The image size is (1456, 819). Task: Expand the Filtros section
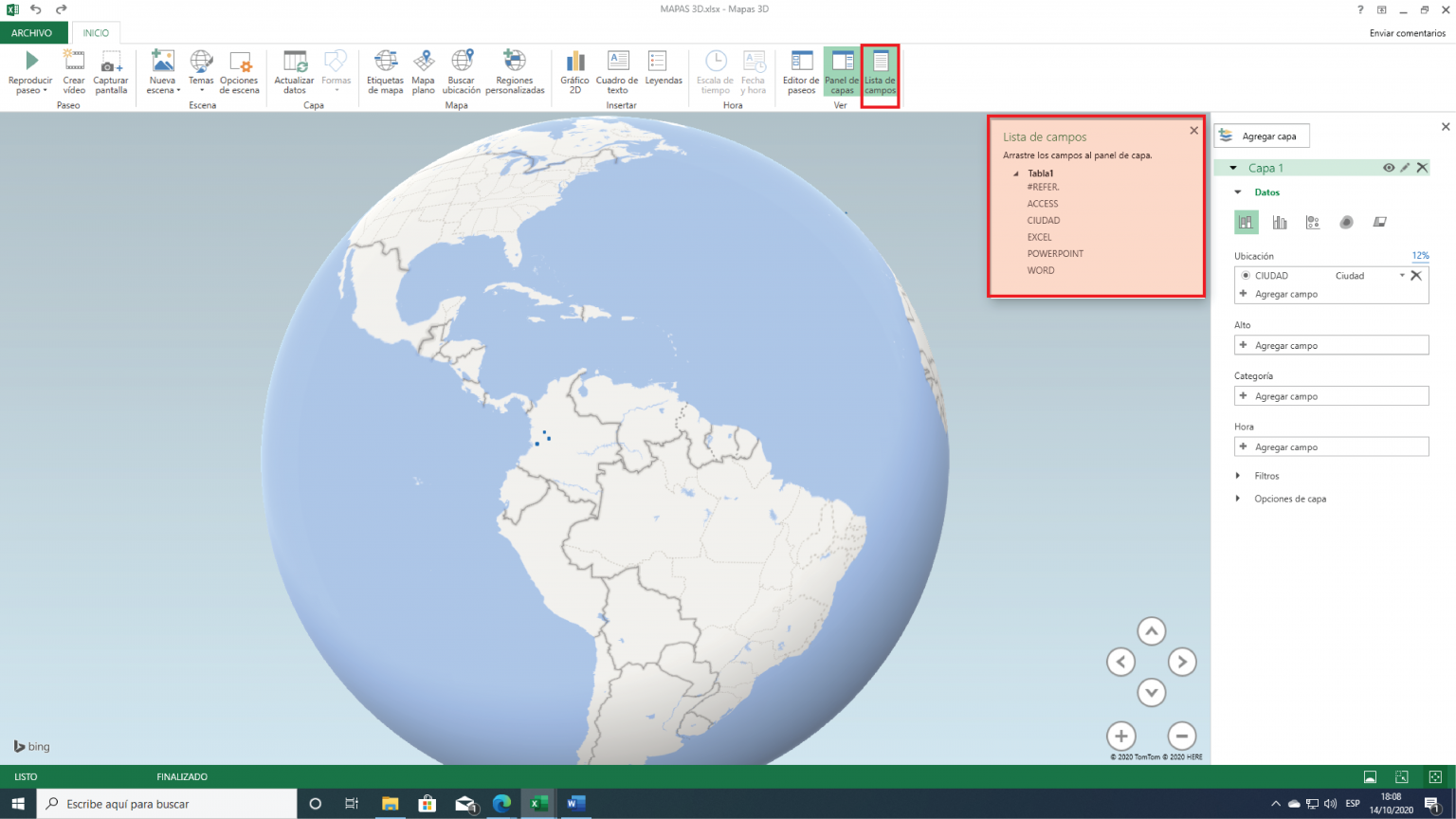1238,475
